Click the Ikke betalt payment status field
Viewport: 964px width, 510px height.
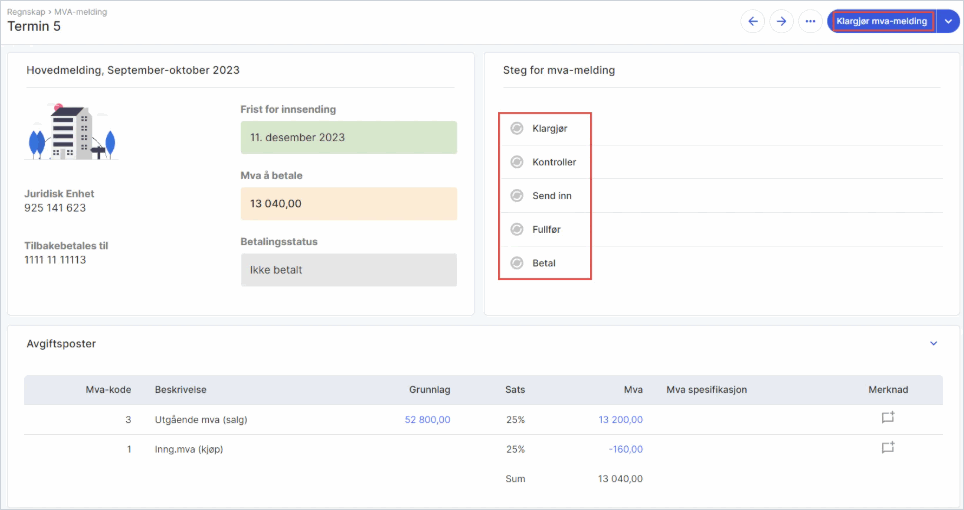pyautogui.click(x=349, y=270)
